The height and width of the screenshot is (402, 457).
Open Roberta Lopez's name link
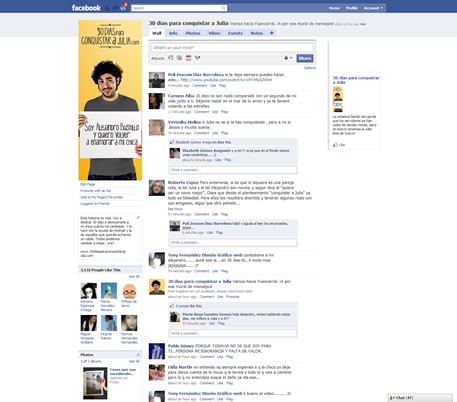click(x=183, y=183)
